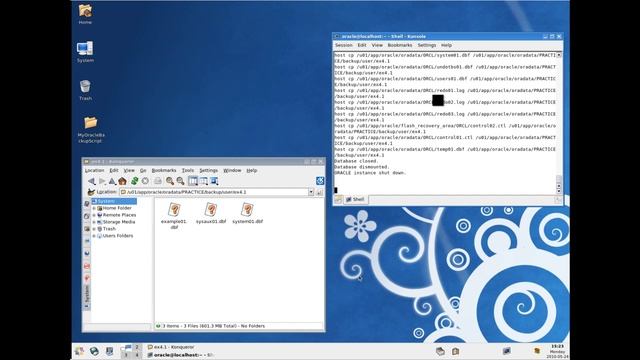Open the Home location in Konqueror
Viewport: 640px width, 360px height.
point(122,181)
